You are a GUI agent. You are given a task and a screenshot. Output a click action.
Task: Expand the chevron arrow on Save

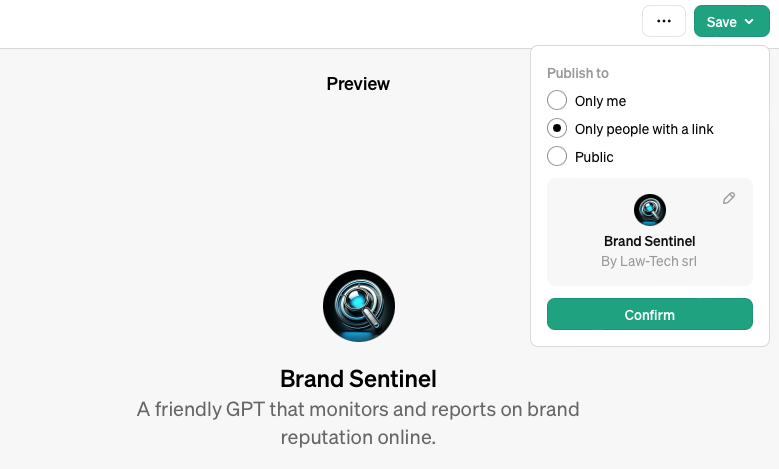[x=749, y=22]
